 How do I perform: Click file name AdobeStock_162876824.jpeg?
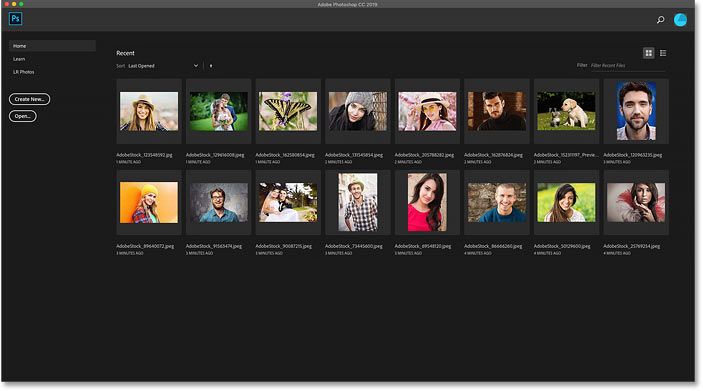coord(494,155)
